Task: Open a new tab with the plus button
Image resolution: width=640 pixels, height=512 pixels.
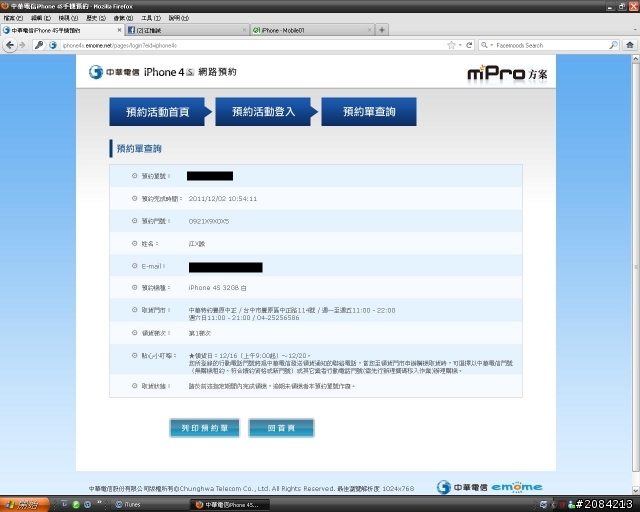Action: pyautogui.click(x=382, y=30)
